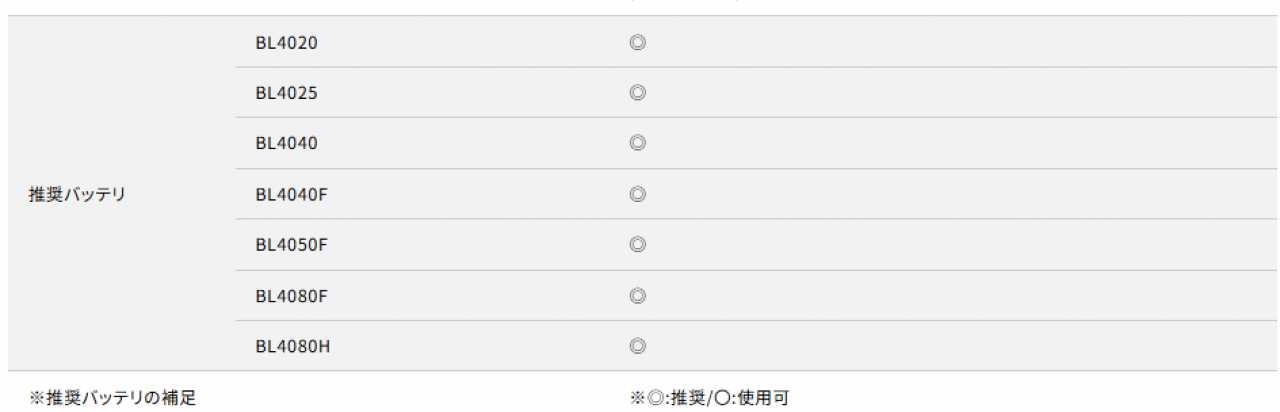Click the double-circle mark beside BL4025
Viewport: 1280px width, 412px height.
[637, 93]
